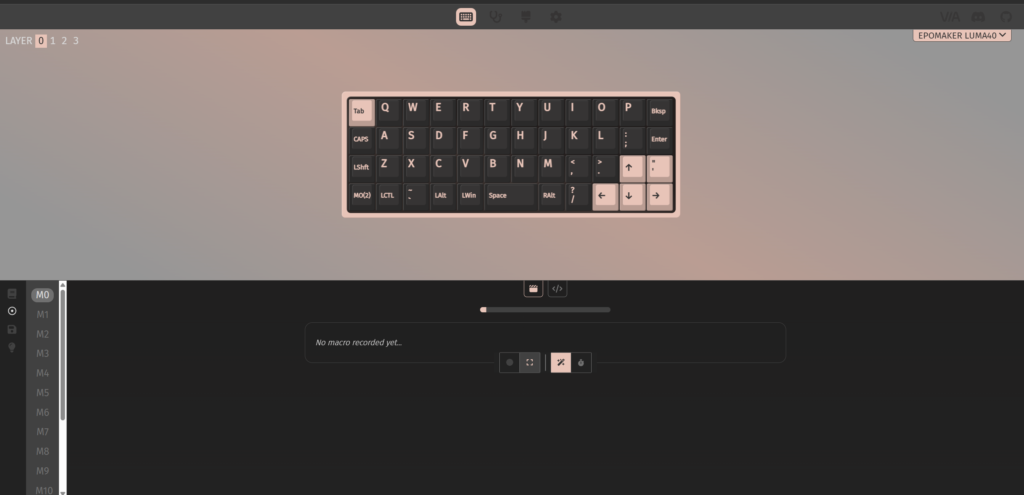Open the Key Tester stethoscope tab
This screenshot has width=1024, height=495.
496,17
